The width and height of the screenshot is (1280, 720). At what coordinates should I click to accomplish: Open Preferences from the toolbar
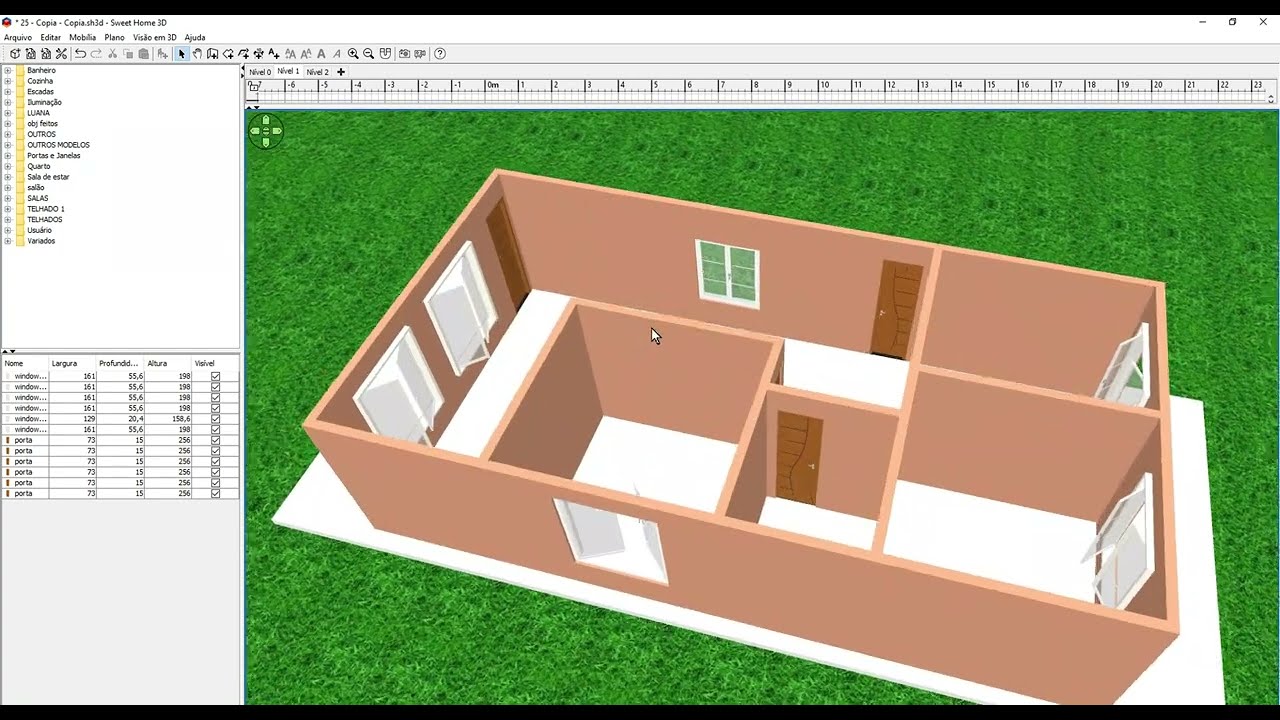[61, 54]
